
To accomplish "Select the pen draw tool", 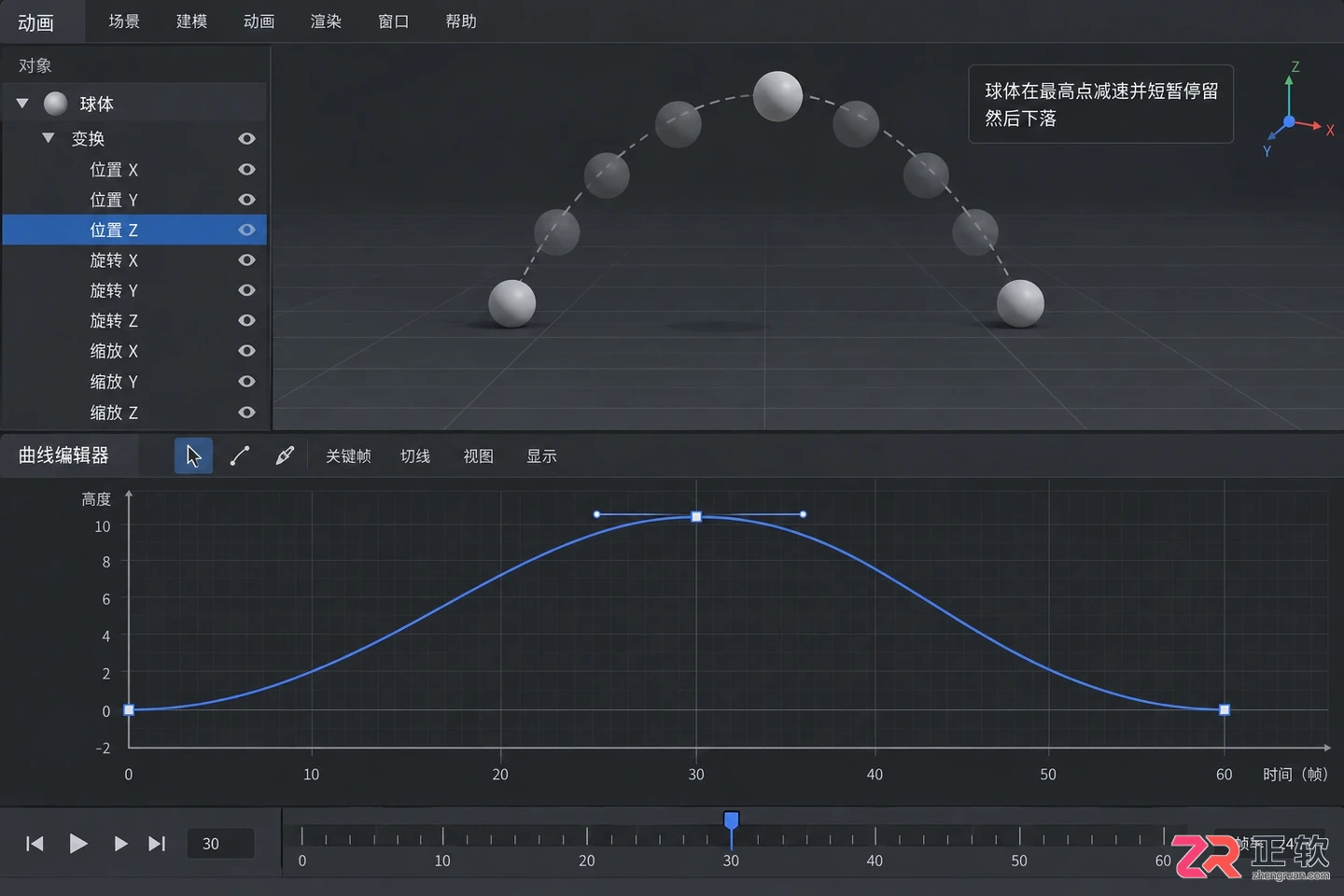I will (285, 455).
